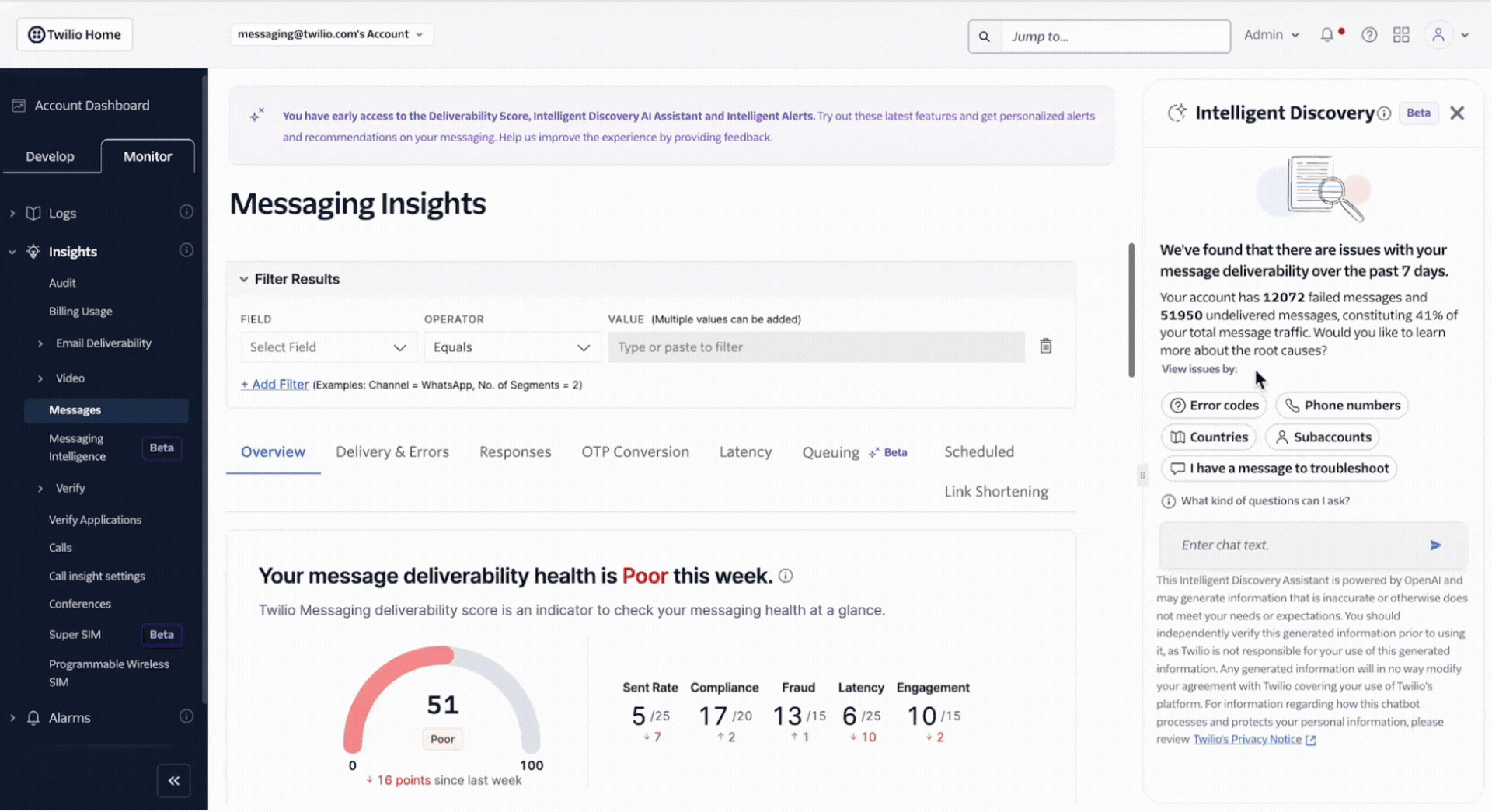
Task: Switch to the Monitor tab
Action: point(148,156)
